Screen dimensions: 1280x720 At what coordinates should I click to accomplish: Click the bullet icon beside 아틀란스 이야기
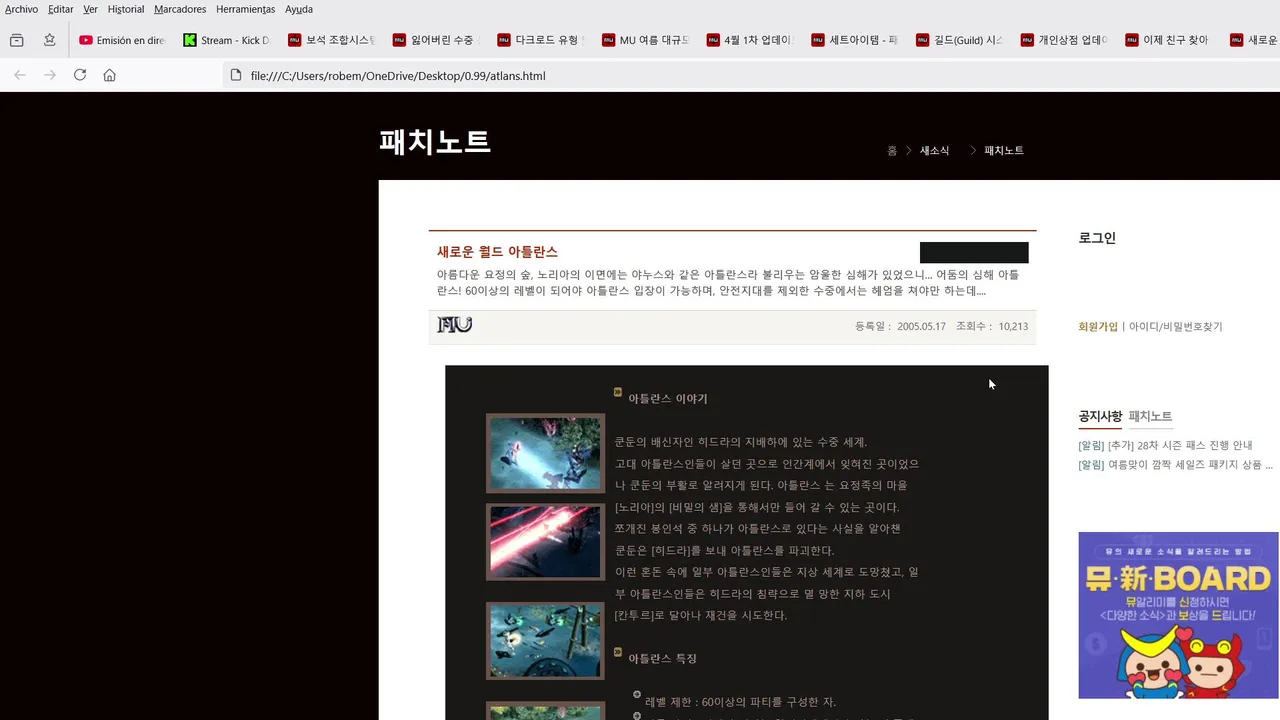(x=618, y=392)
